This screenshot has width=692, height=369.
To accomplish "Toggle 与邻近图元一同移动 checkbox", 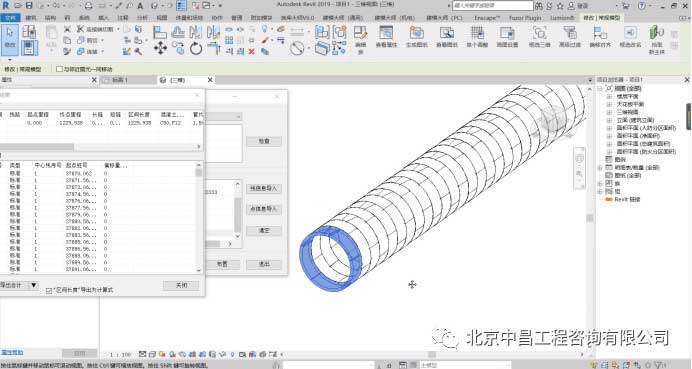I will pyautogui.click(x=59, y=69).
